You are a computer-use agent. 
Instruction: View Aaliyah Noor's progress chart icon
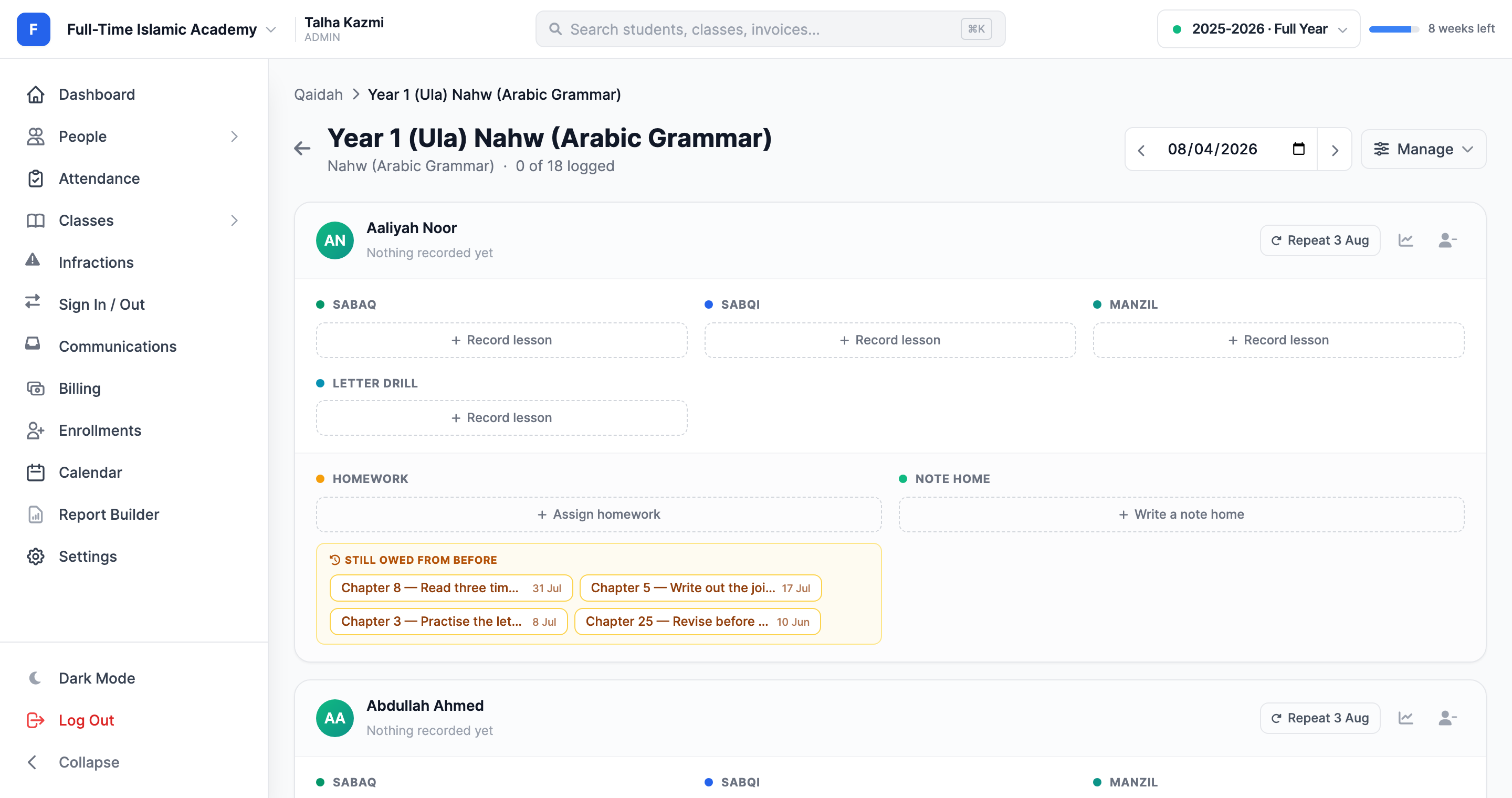coord(1406,240)
